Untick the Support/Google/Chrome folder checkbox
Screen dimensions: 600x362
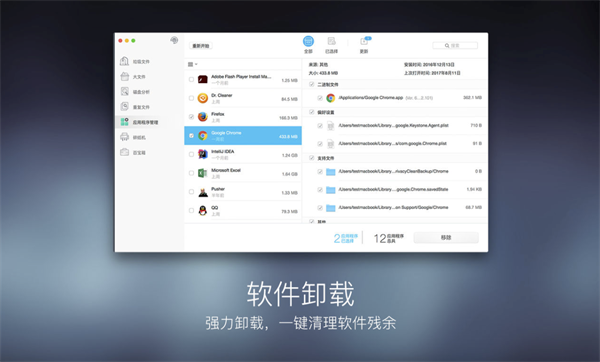(320, 208)
